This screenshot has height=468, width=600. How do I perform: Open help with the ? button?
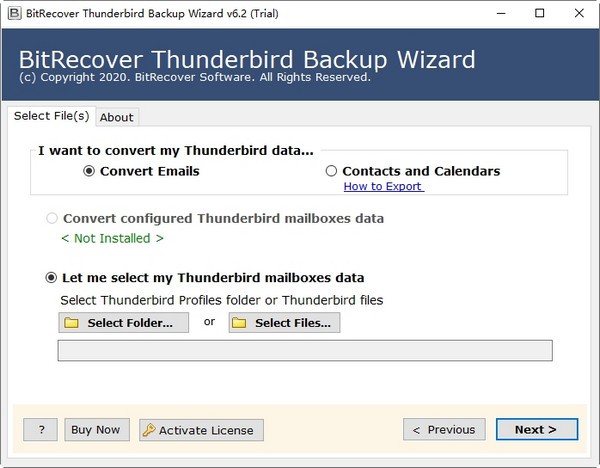tap(40, 430)
